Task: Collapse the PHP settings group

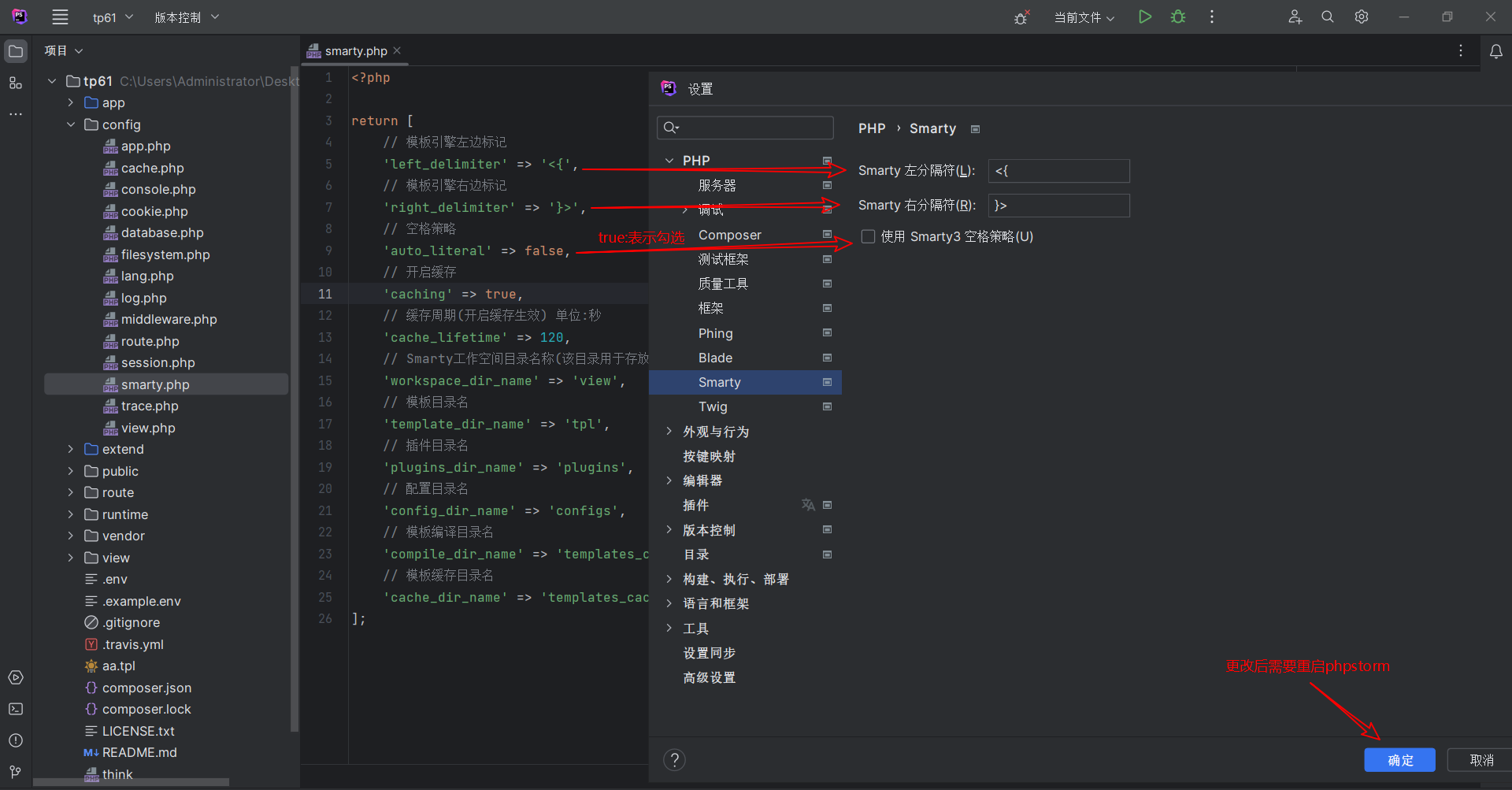Action: (x=669, y=161)
